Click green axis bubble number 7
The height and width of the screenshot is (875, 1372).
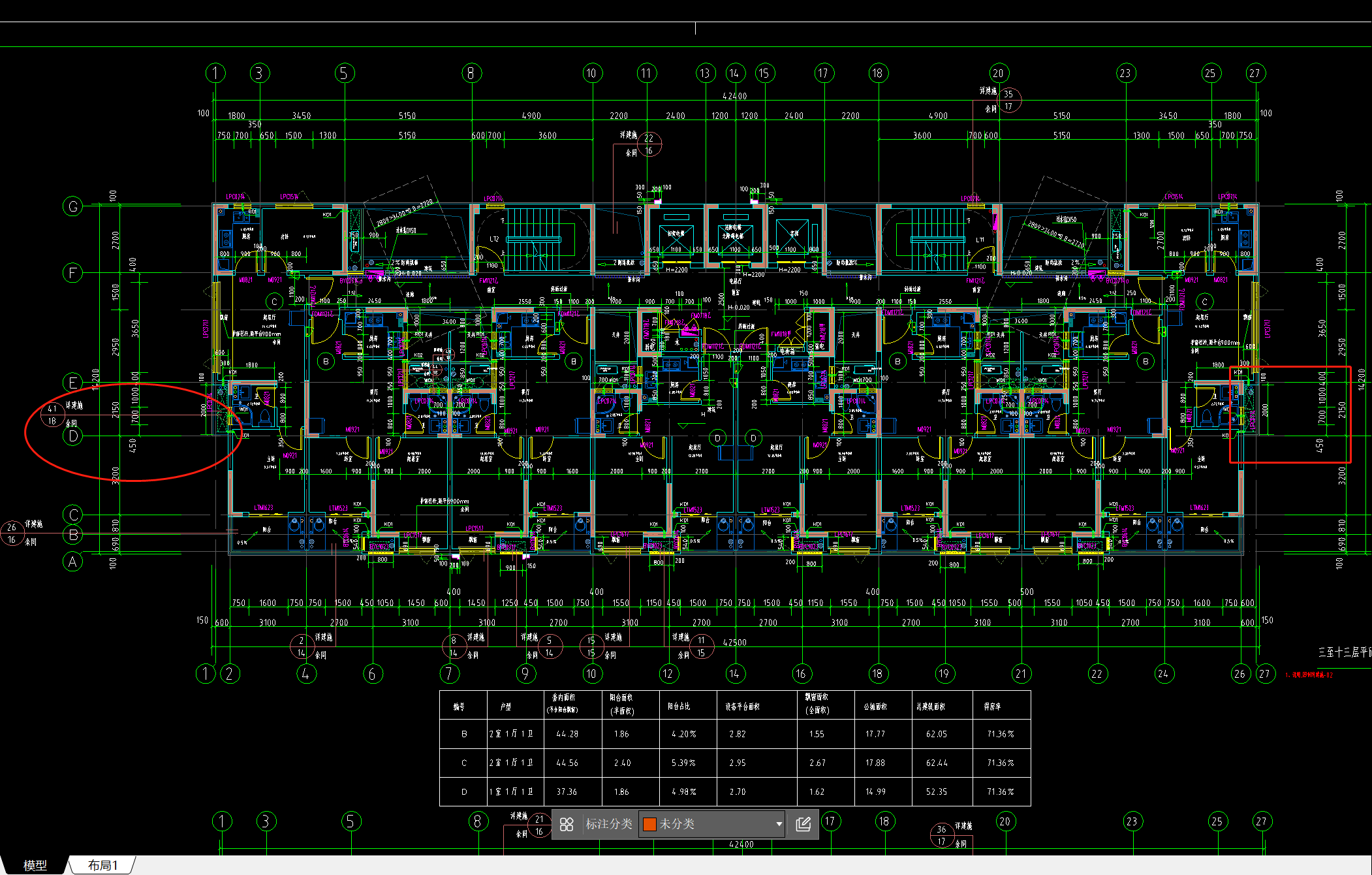(x=449, y=674)
